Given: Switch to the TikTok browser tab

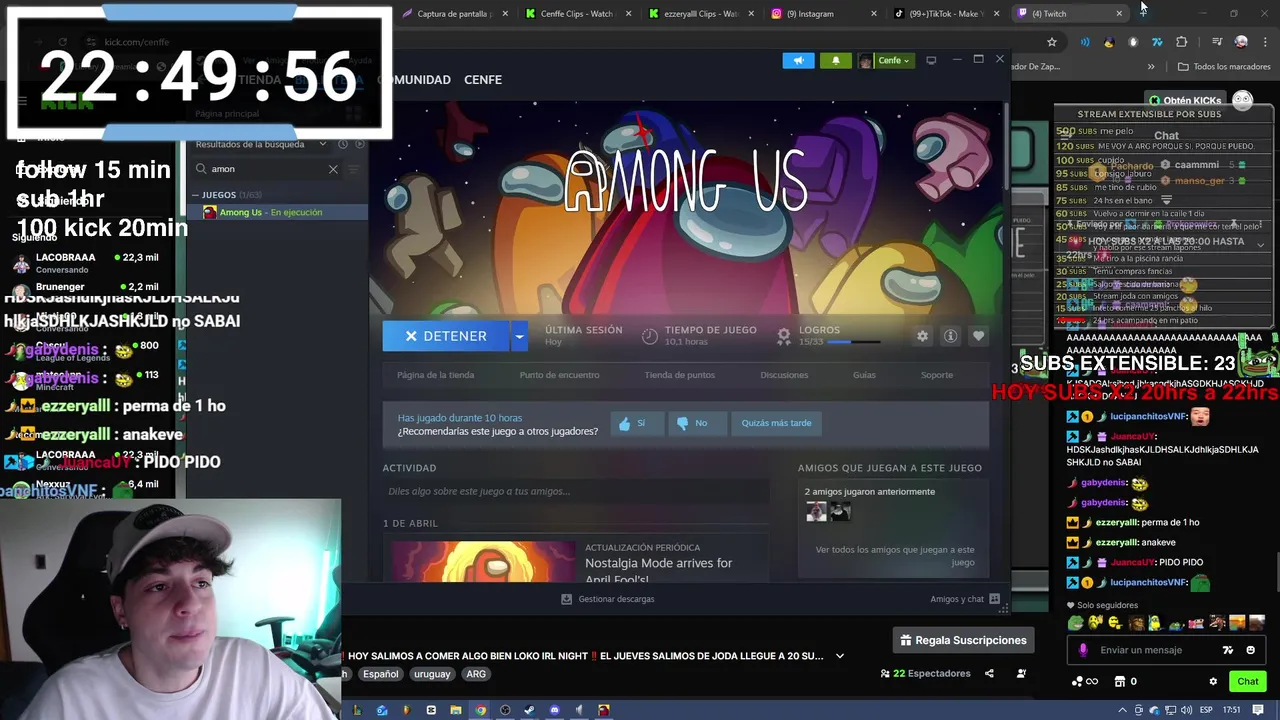Looking at the screenshot, I should 940,14.
